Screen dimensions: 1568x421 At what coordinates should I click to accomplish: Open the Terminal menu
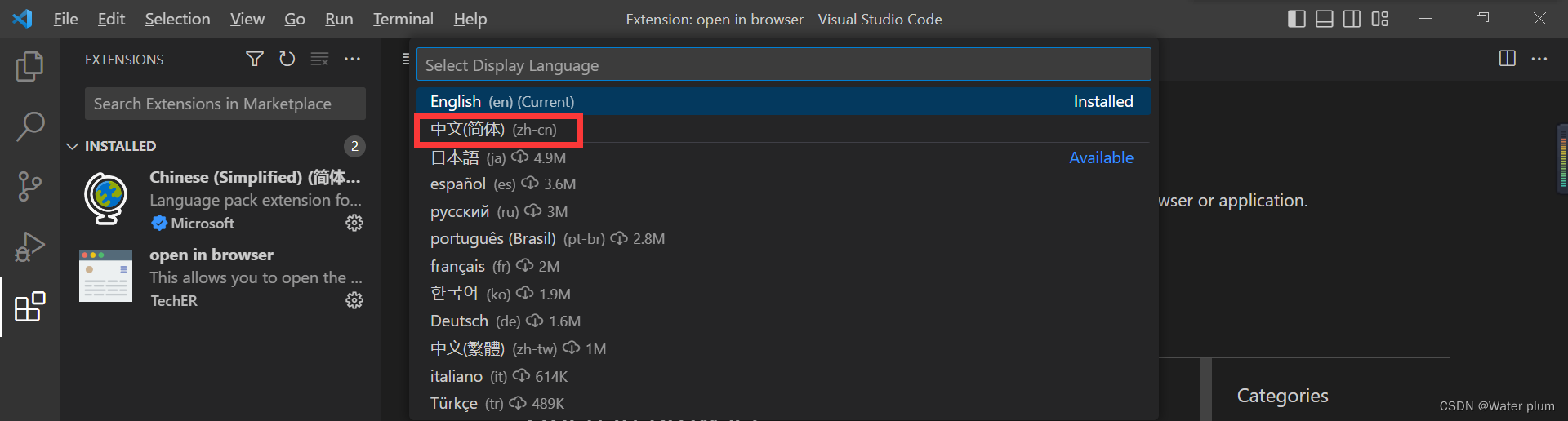tap(403, 19)
